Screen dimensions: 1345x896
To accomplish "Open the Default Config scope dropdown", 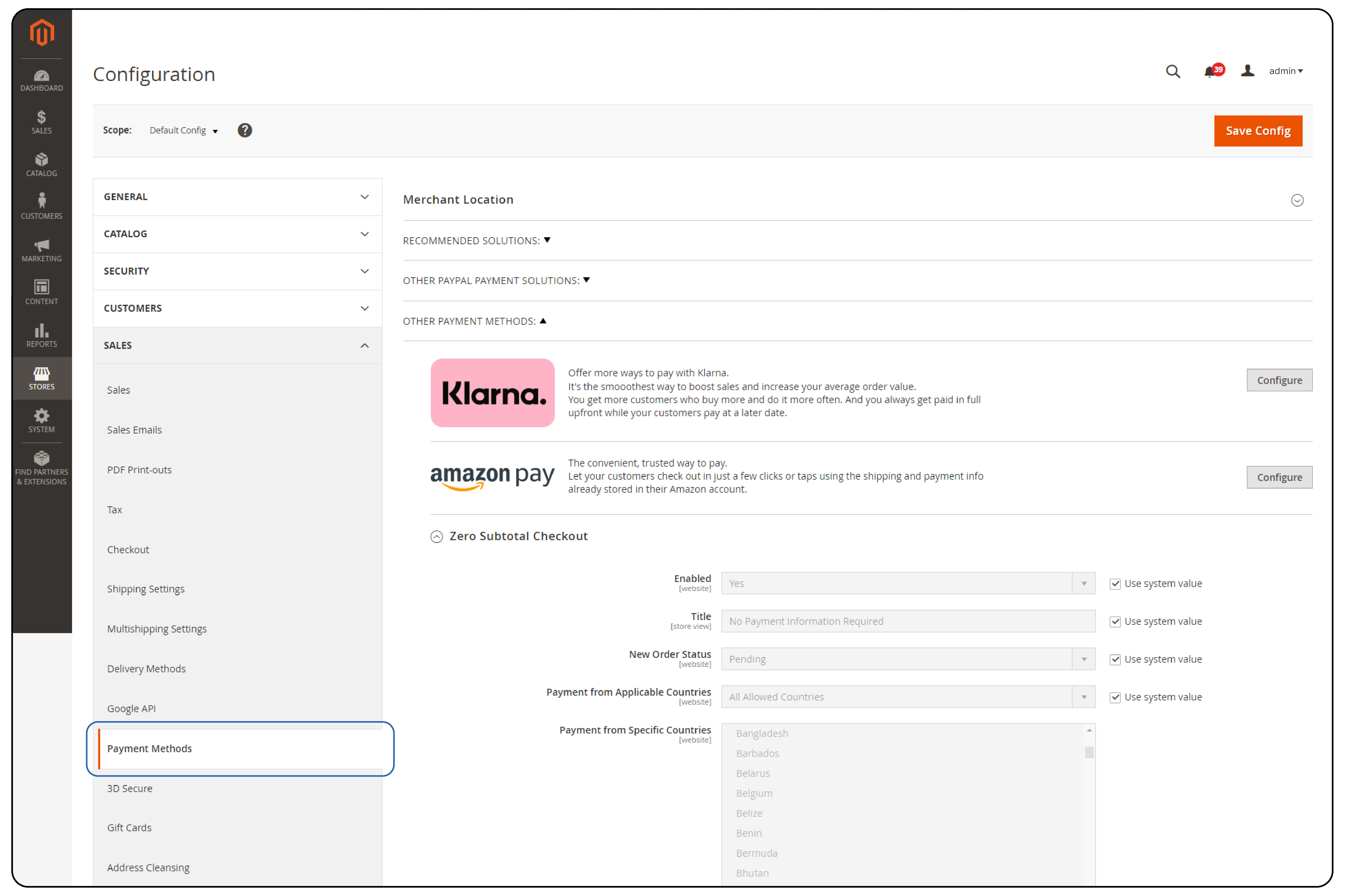I will 184,130.
